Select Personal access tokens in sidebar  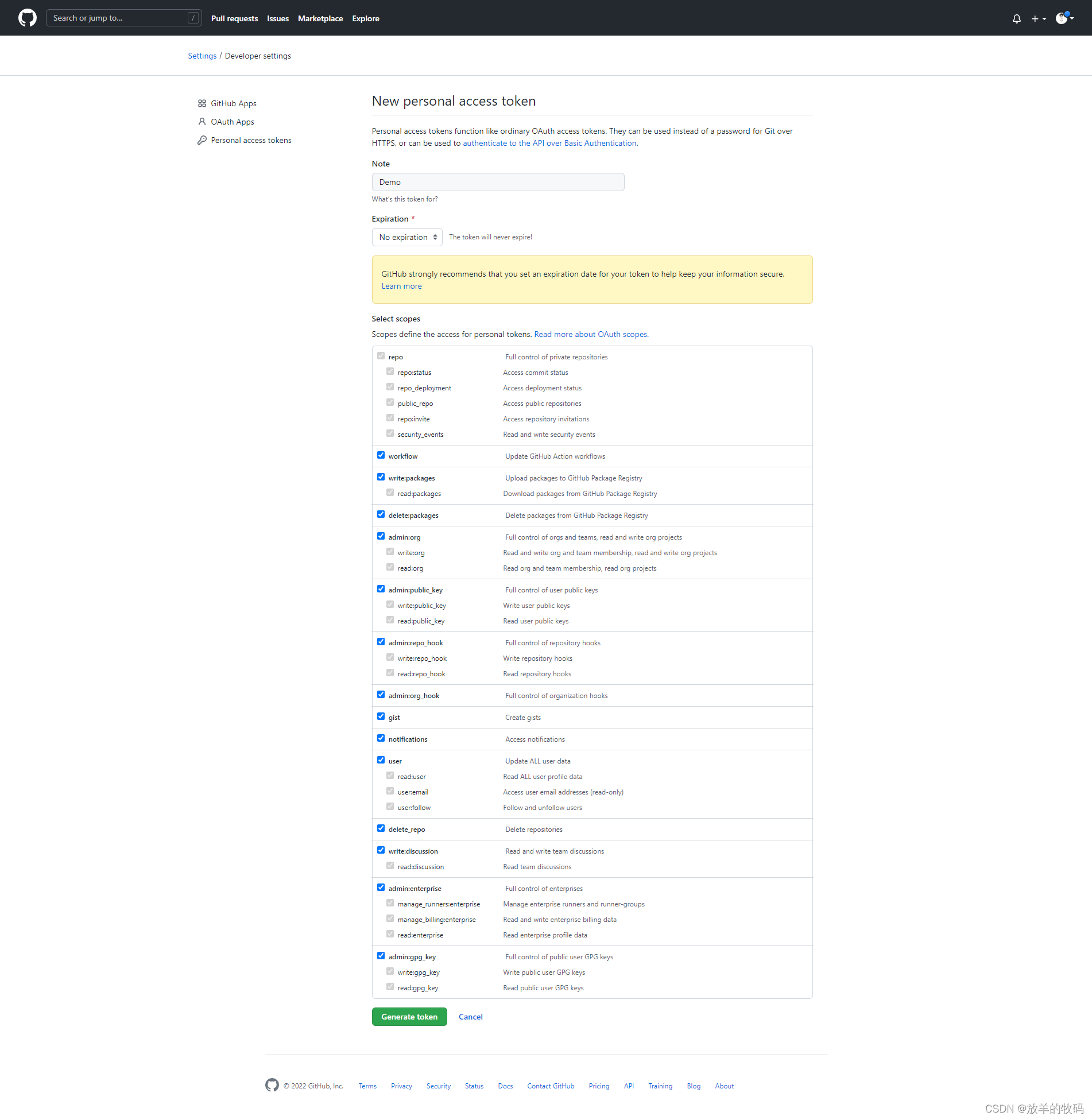click(x=251, y=140)
